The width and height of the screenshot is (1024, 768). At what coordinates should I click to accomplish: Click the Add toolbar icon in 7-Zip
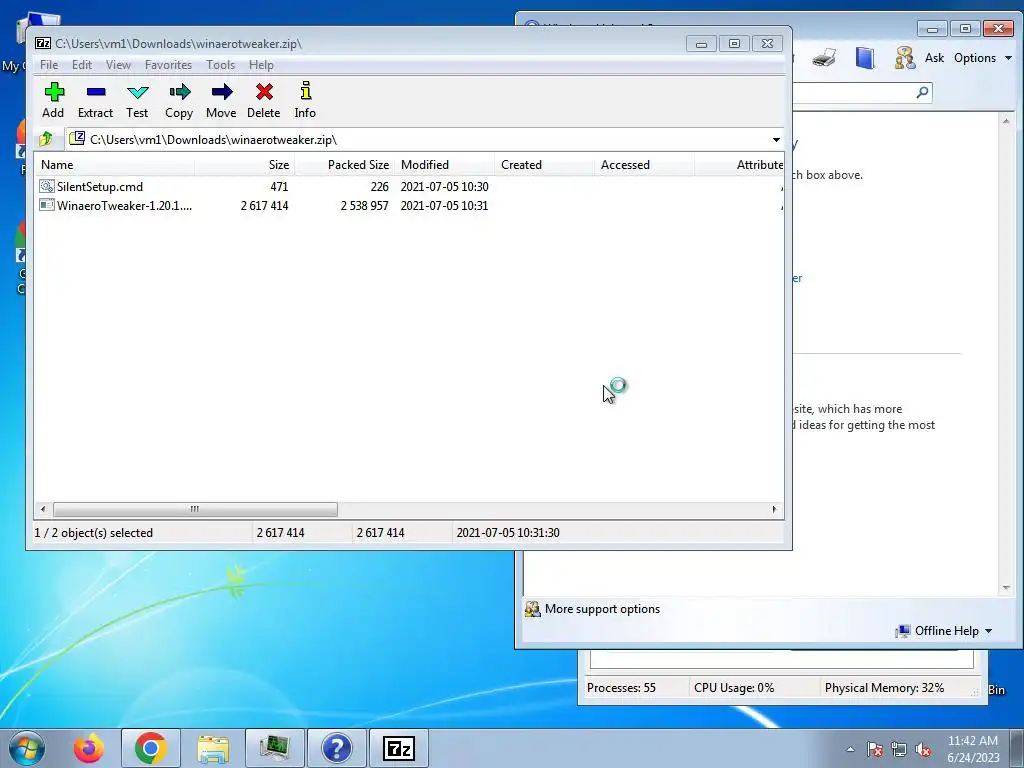pos(54,92)
